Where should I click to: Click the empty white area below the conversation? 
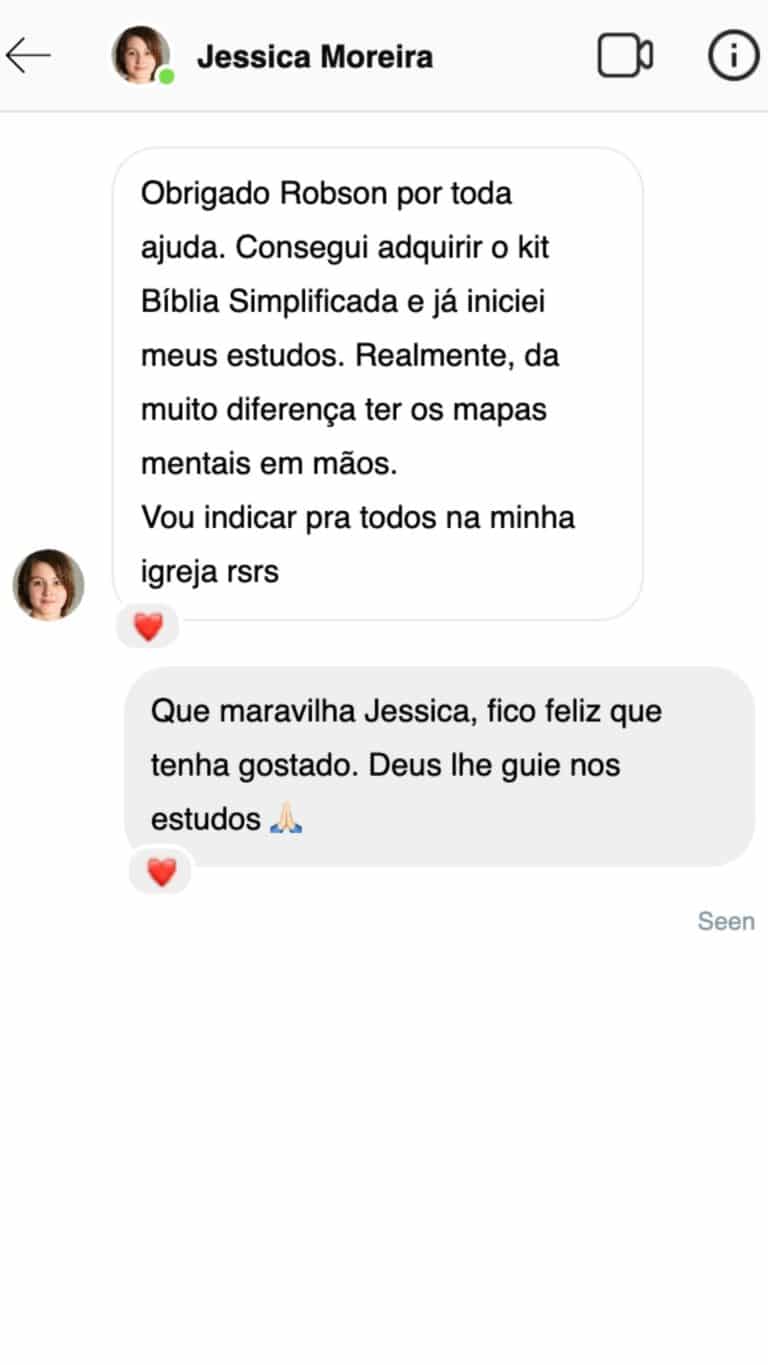click(384, 1150)
